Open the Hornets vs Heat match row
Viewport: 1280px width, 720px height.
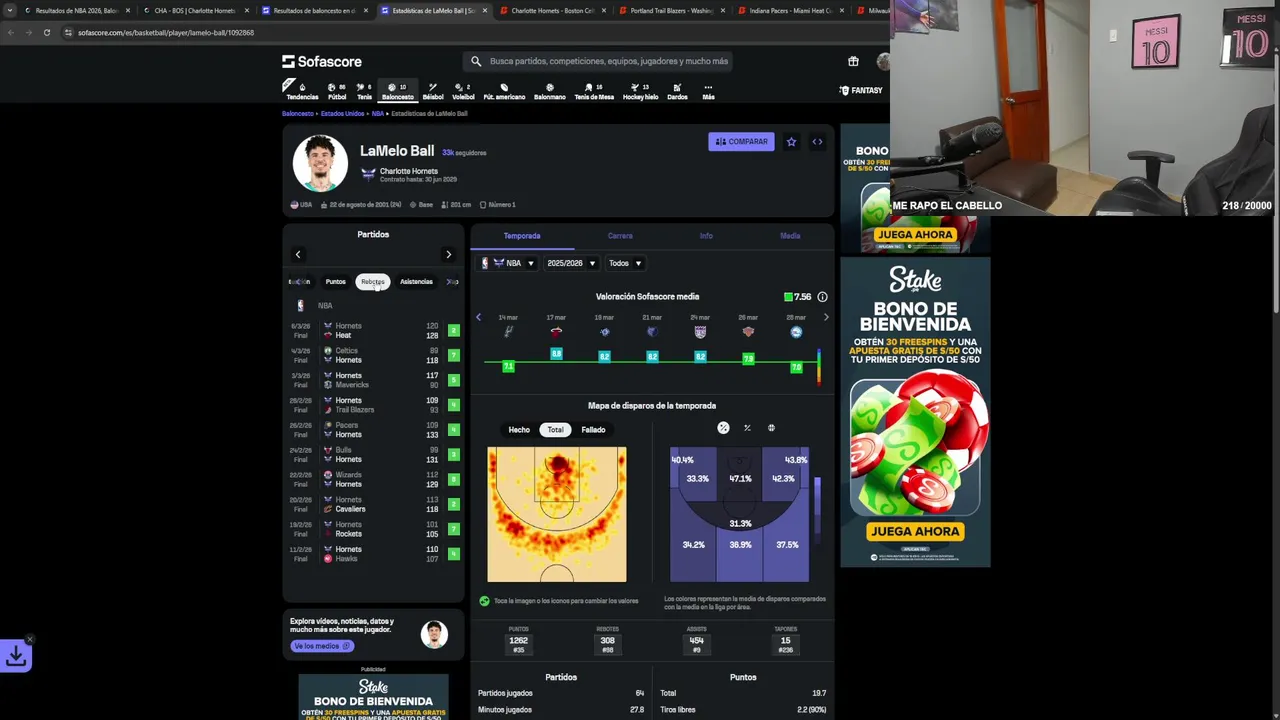373,331
